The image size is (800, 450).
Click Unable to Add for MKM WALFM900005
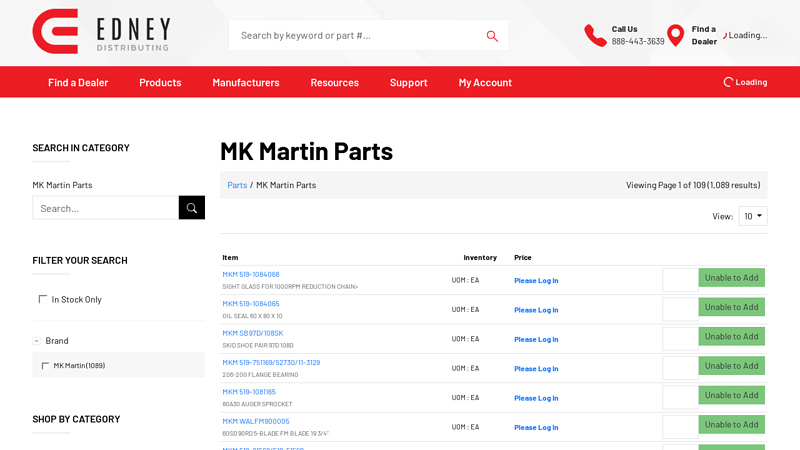point(732,424)
